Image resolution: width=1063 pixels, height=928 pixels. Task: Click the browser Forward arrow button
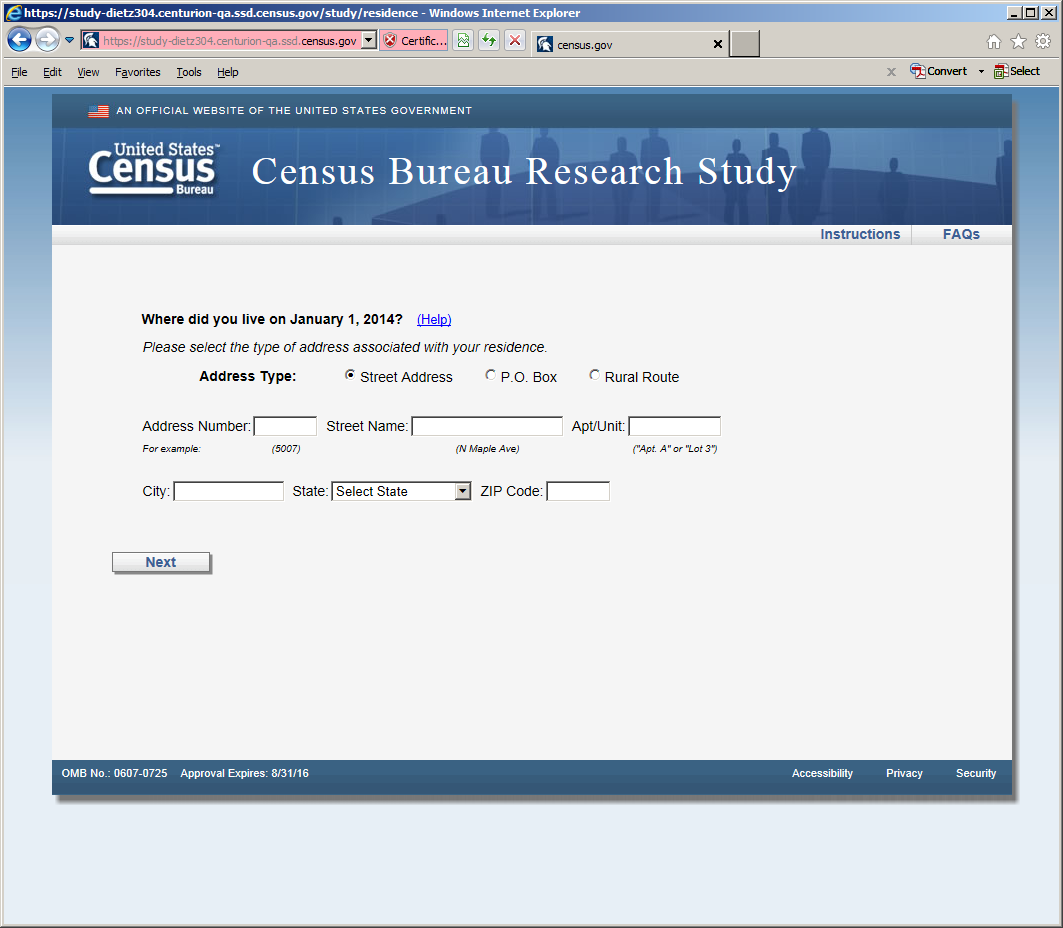(47, 40)
